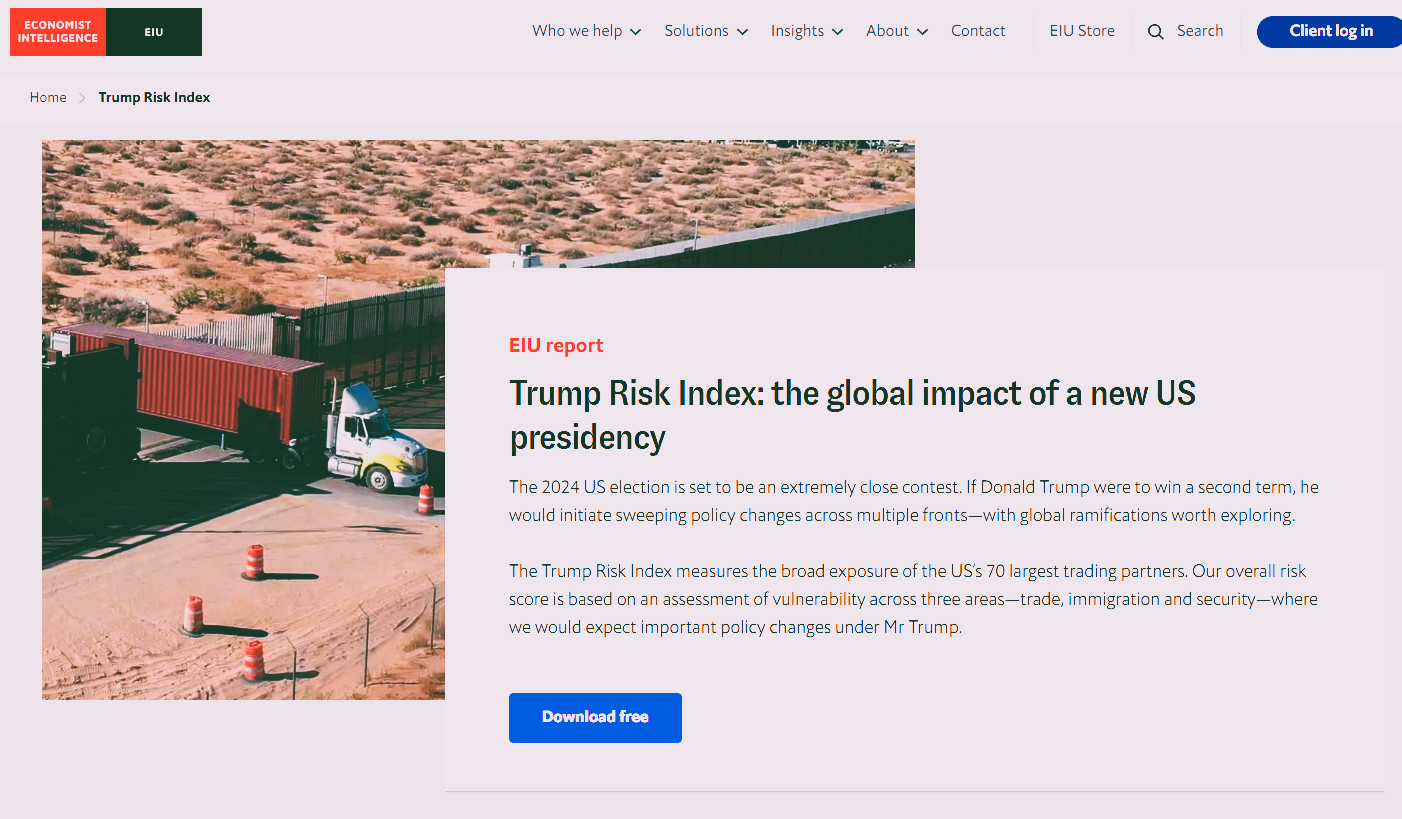The height and width of the screenshot is (819, 1402).
Task: Open the Contact page link
Action: point(978,31)
